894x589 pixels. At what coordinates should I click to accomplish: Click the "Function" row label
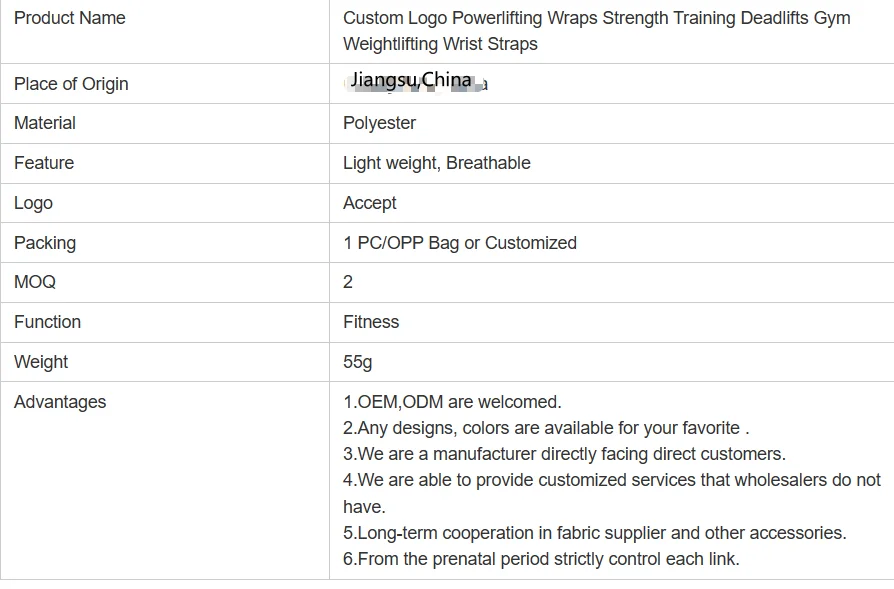click(x=47, y=322)
